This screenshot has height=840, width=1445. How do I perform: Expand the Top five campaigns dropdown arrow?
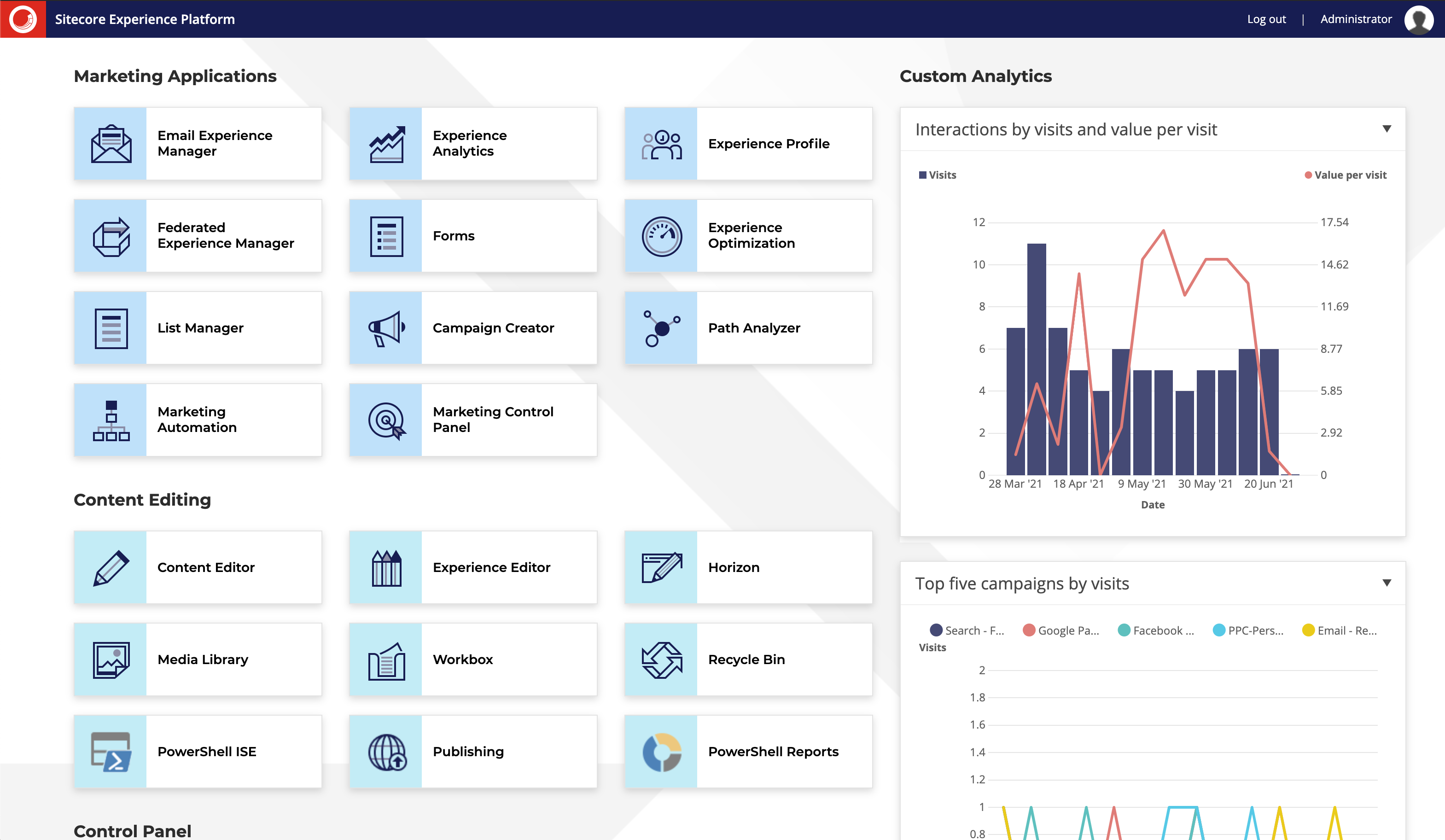tap(1387, 583)
